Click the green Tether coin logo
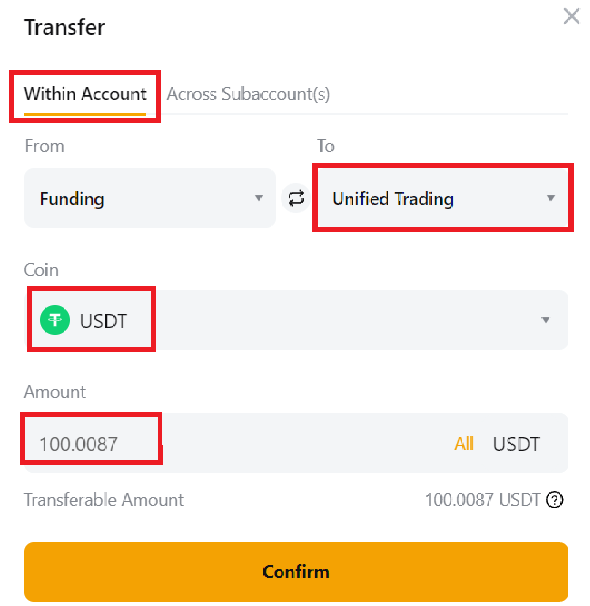The height and width of the screenshot is (606, 590). tap(55, 320)
